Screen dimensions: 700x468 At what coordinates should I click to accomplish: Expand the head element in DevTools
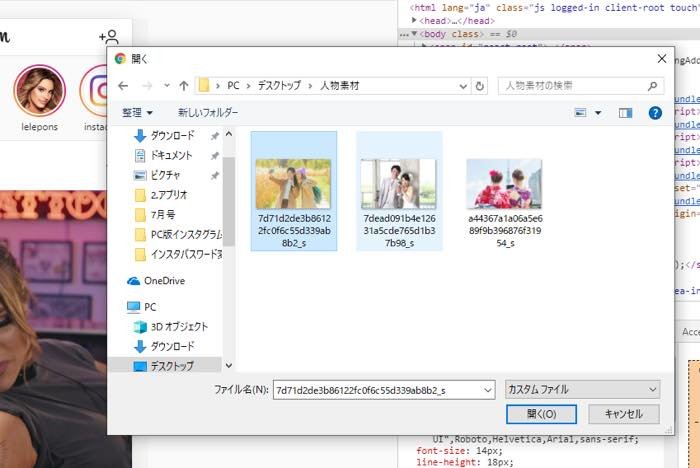414,21
